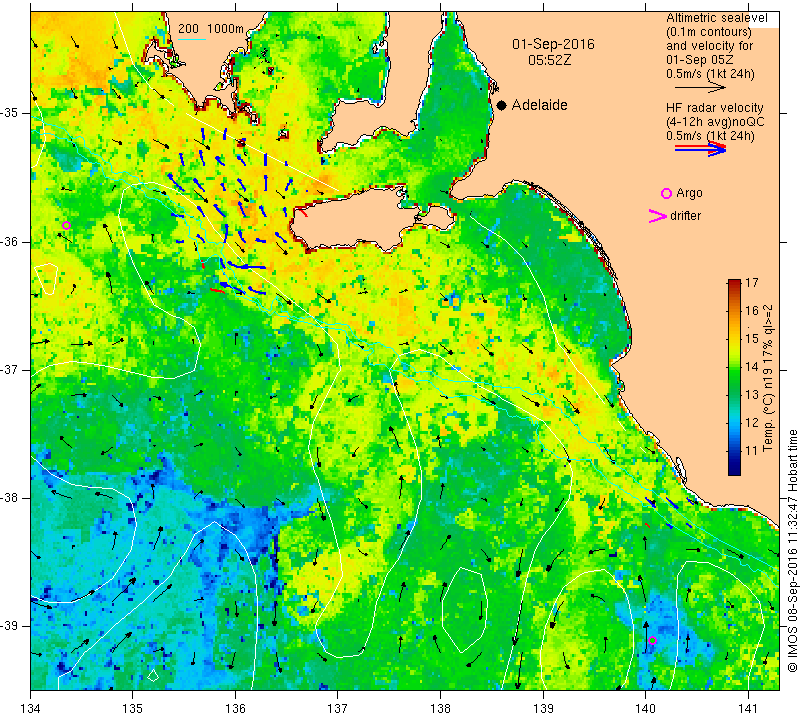
Task: Click the colorbar tick label 11
Action: [752, 451]
